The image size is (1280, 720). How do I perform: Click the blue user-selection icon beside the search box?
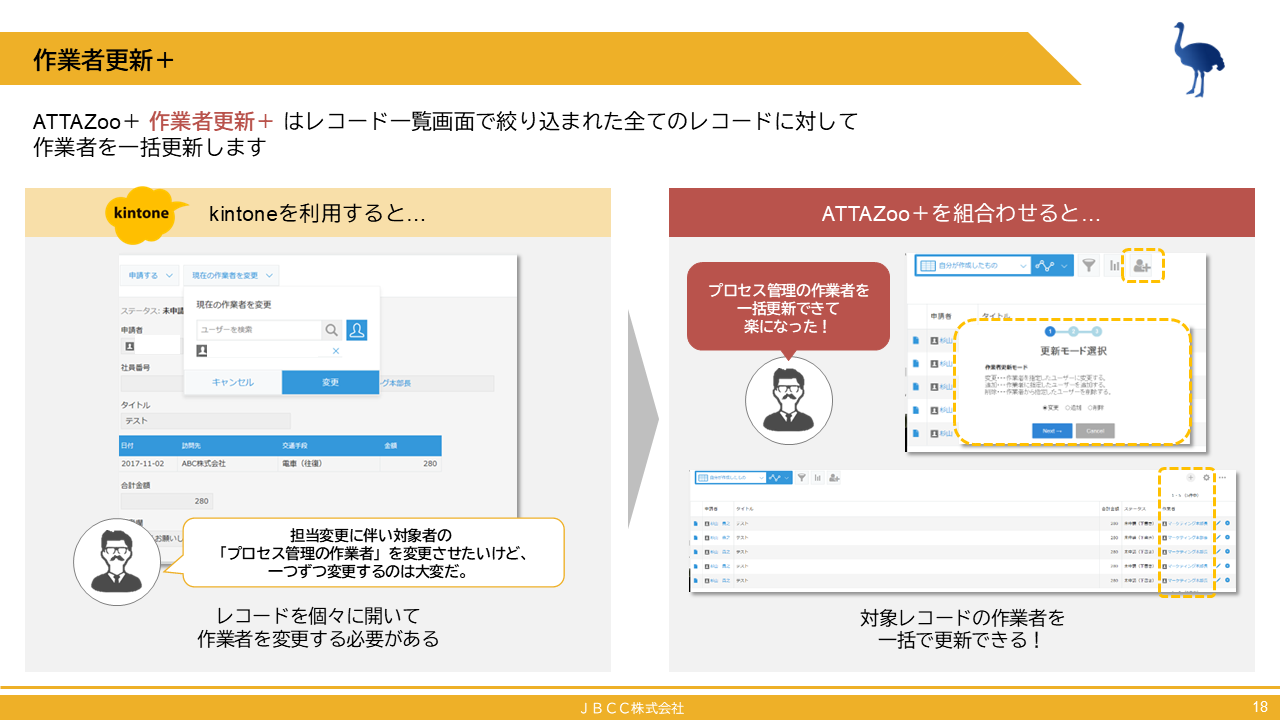(x=357, y=330)
